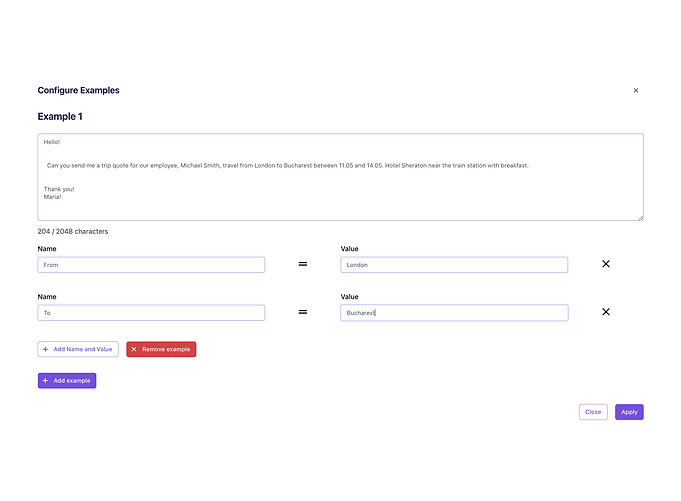Delete the From = London pair

[605, 264]
